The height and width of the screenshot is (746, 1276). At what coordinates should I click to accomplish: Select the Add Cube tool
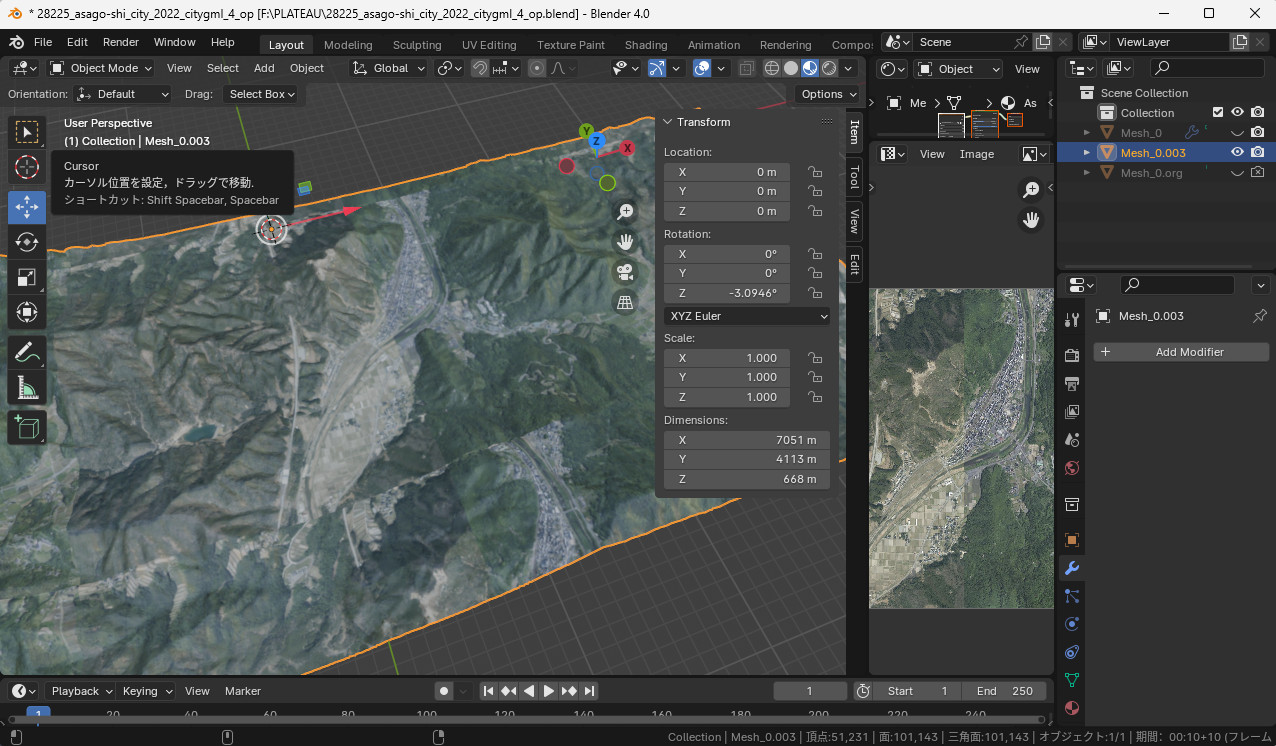click(27, 428)
